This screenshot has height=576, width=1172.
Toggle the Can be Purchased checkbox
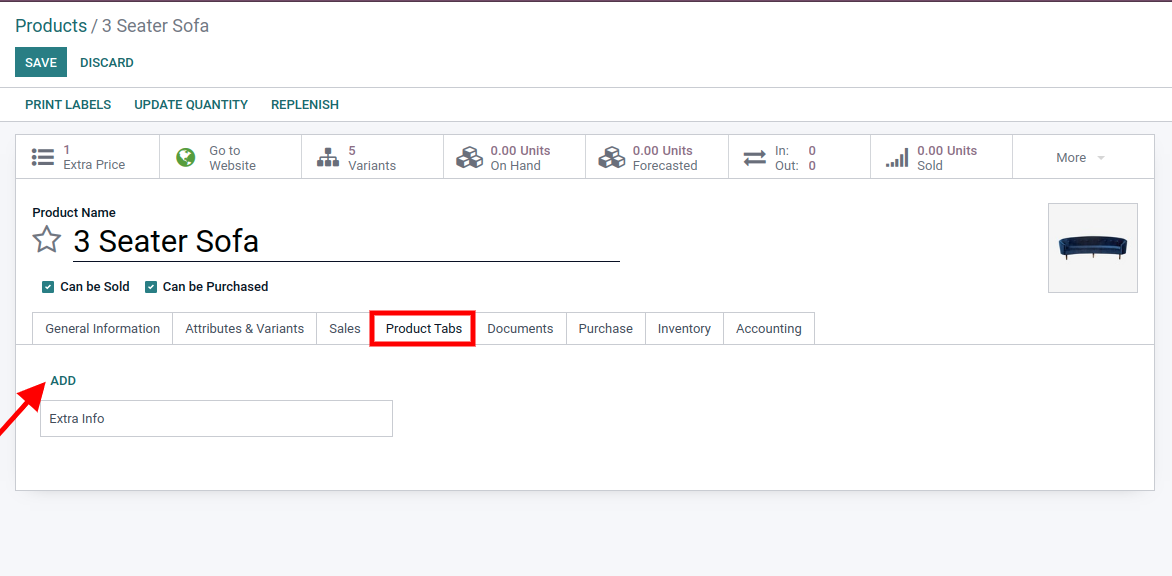[151, 287]
